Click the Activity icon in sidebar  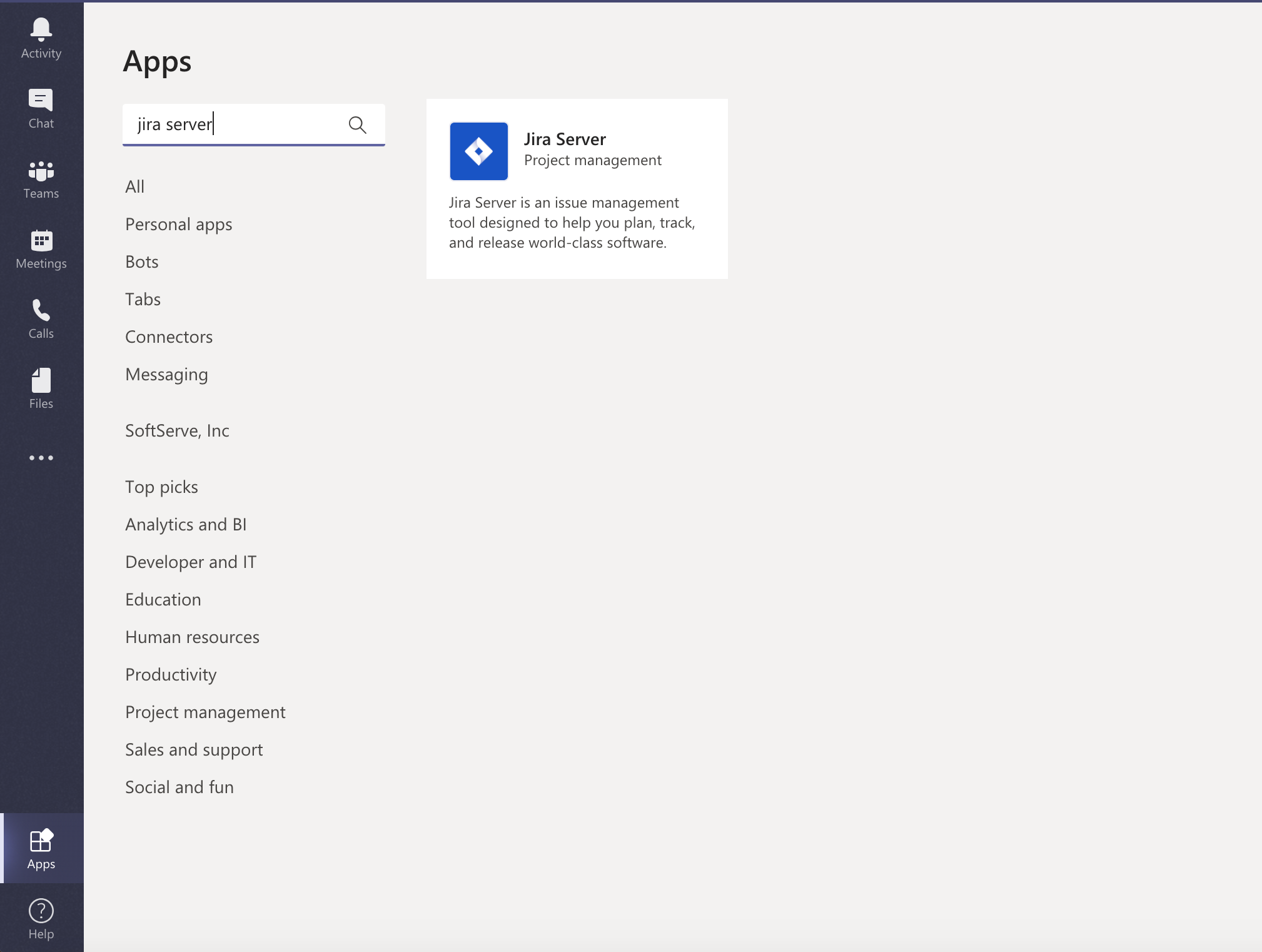pos(40,30)
